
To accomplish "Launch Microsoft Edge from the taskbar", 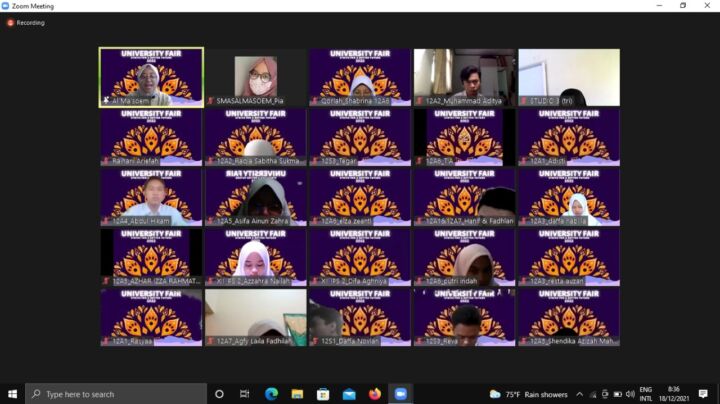I will [271, 394].
